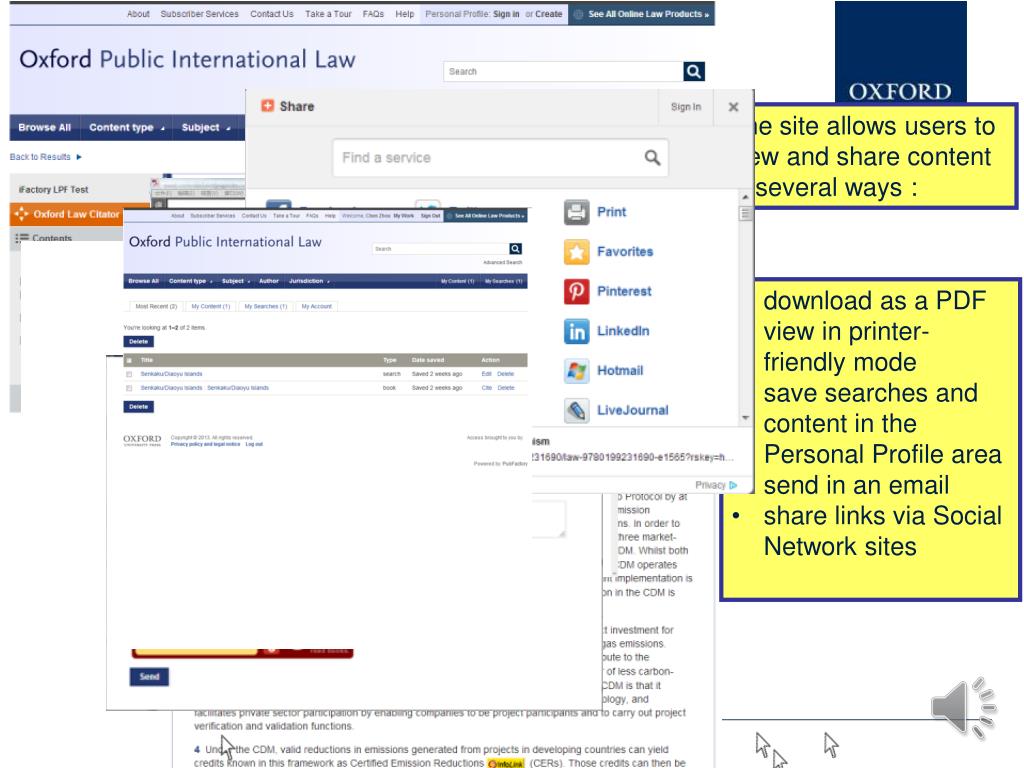Click the Favorites label in the share list
The width and height of the screenshot is (1024, 768).
point(624,252)
